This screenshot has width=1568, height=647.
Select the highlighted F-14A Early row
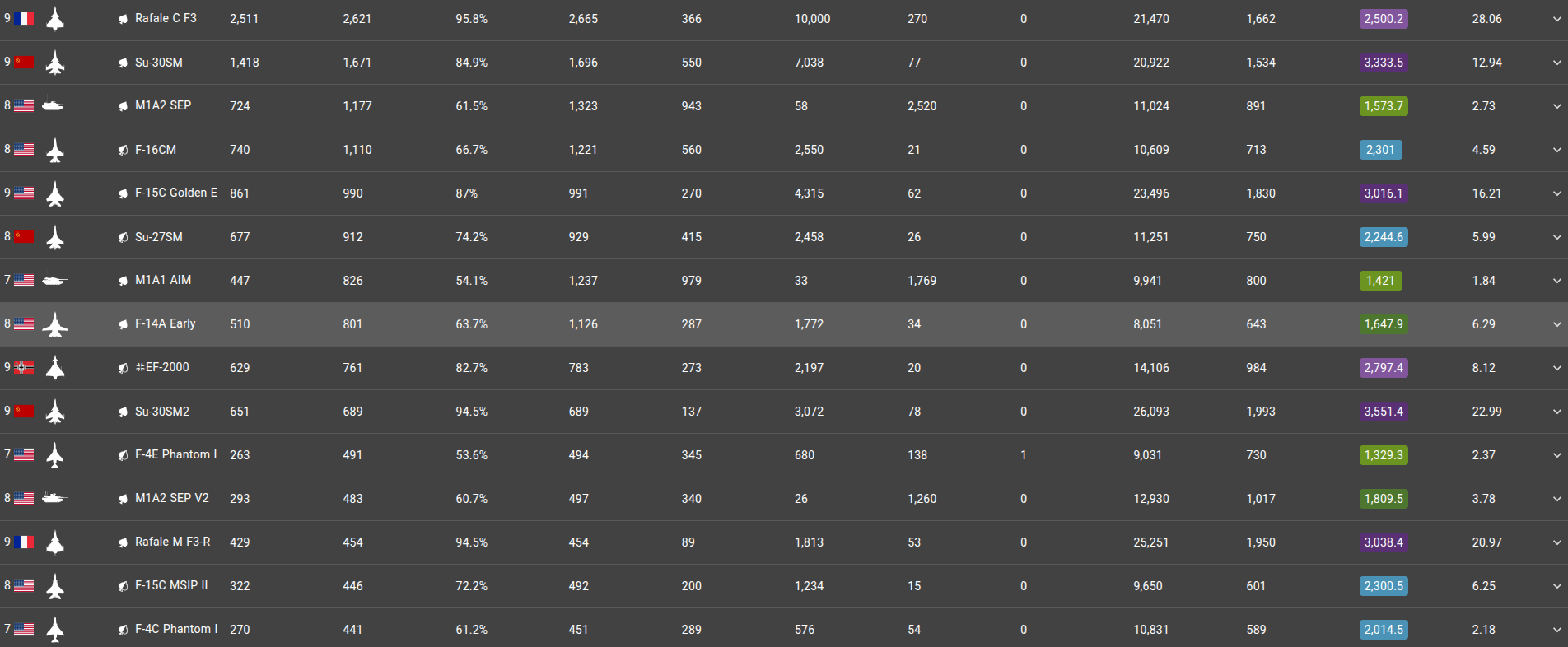pyautogui.click(x=784, y=324)
